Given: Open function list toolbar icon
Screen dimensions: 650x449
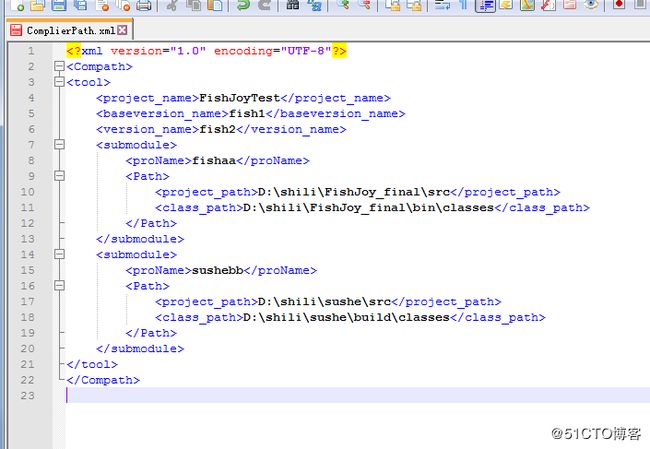Looking at the screenshot, I should pyautogui.click(x=548, y=4).
